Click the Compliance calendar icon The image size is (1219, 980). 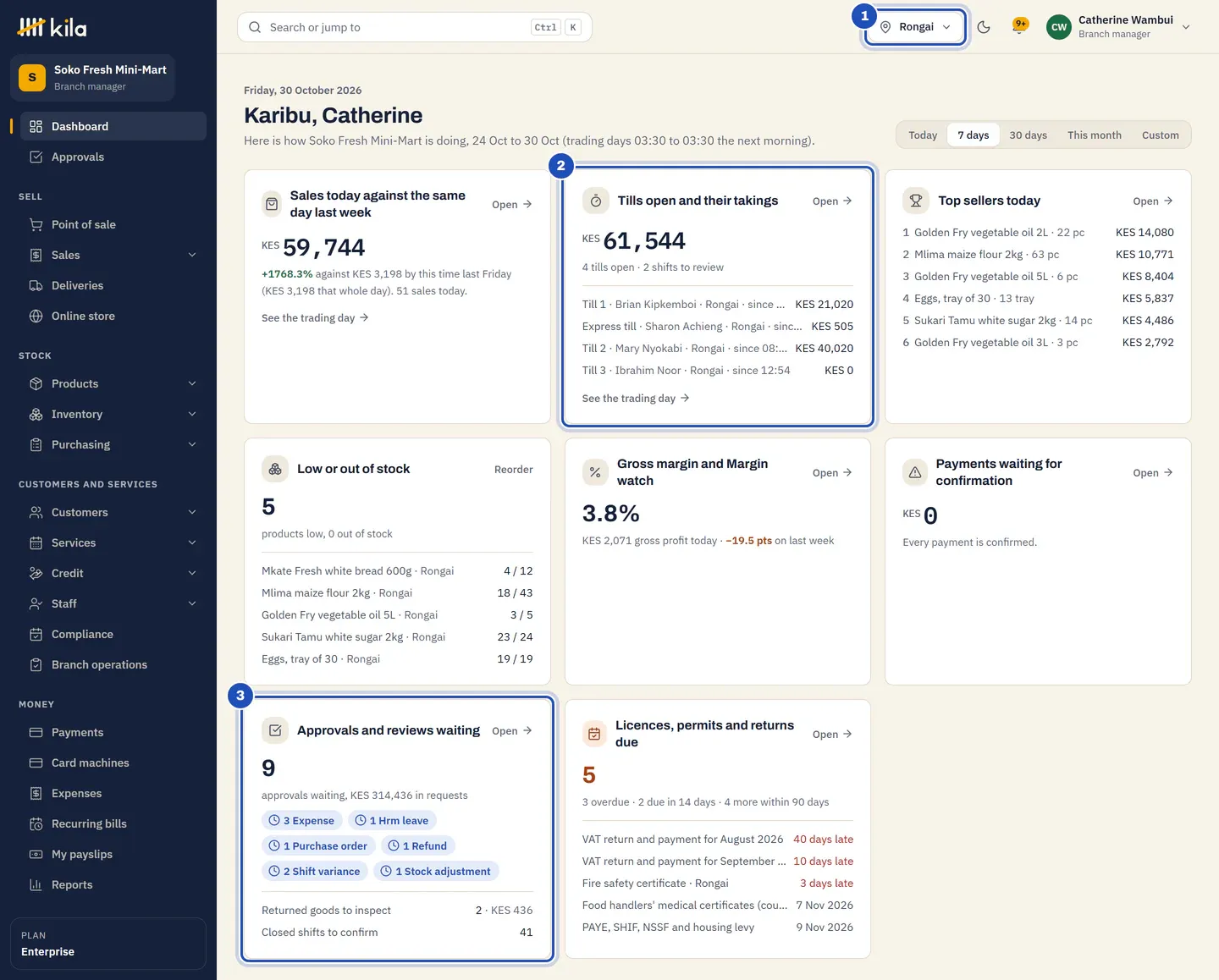(36, 634)
